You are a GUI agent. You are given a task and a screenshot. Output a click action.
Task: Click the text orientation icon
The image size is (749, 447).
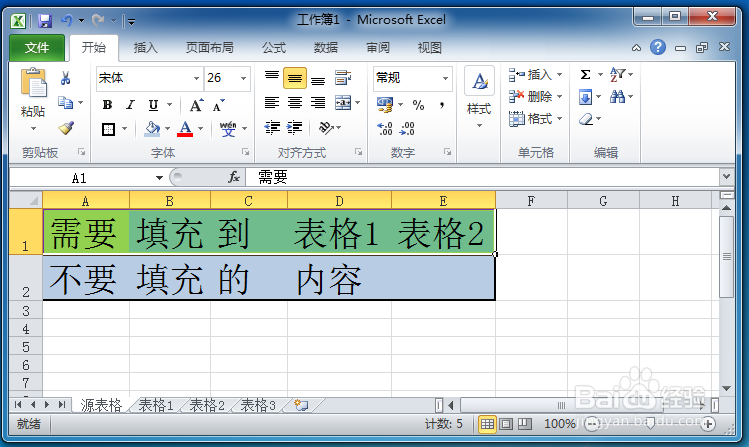pos(326,128)
